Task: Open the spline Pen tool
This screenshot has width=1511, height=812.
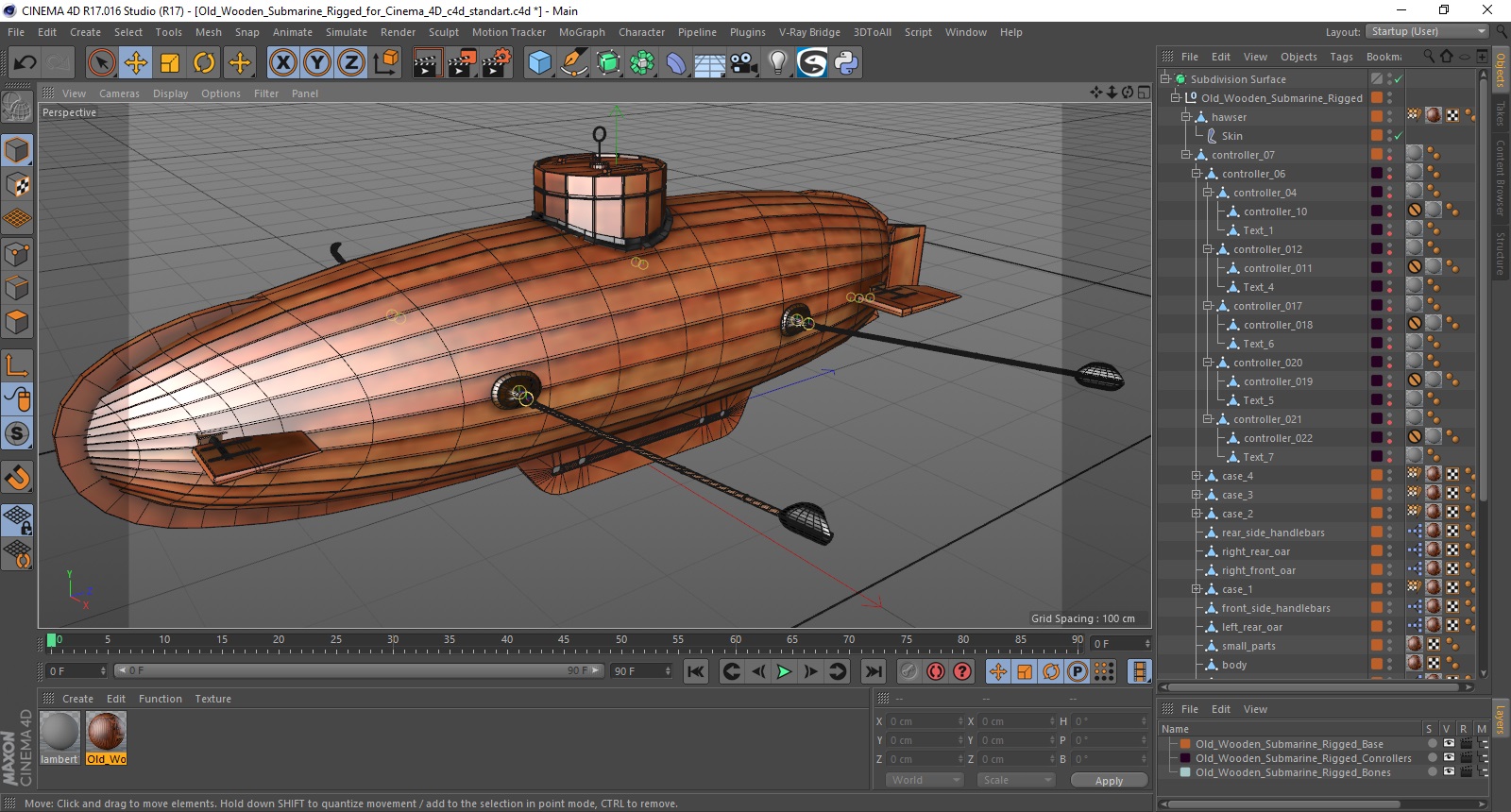Action: (x=573, y=63)
